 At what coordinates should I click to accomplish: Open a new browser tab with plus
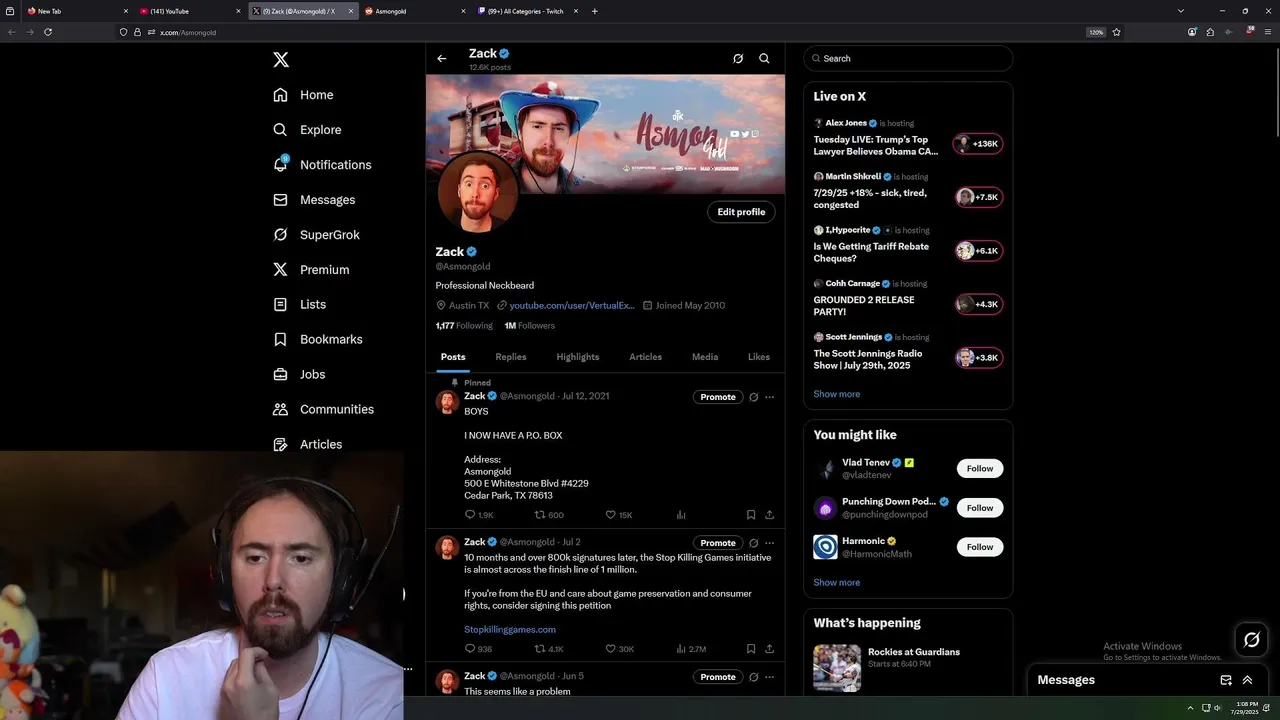click(x=595, y=11)
